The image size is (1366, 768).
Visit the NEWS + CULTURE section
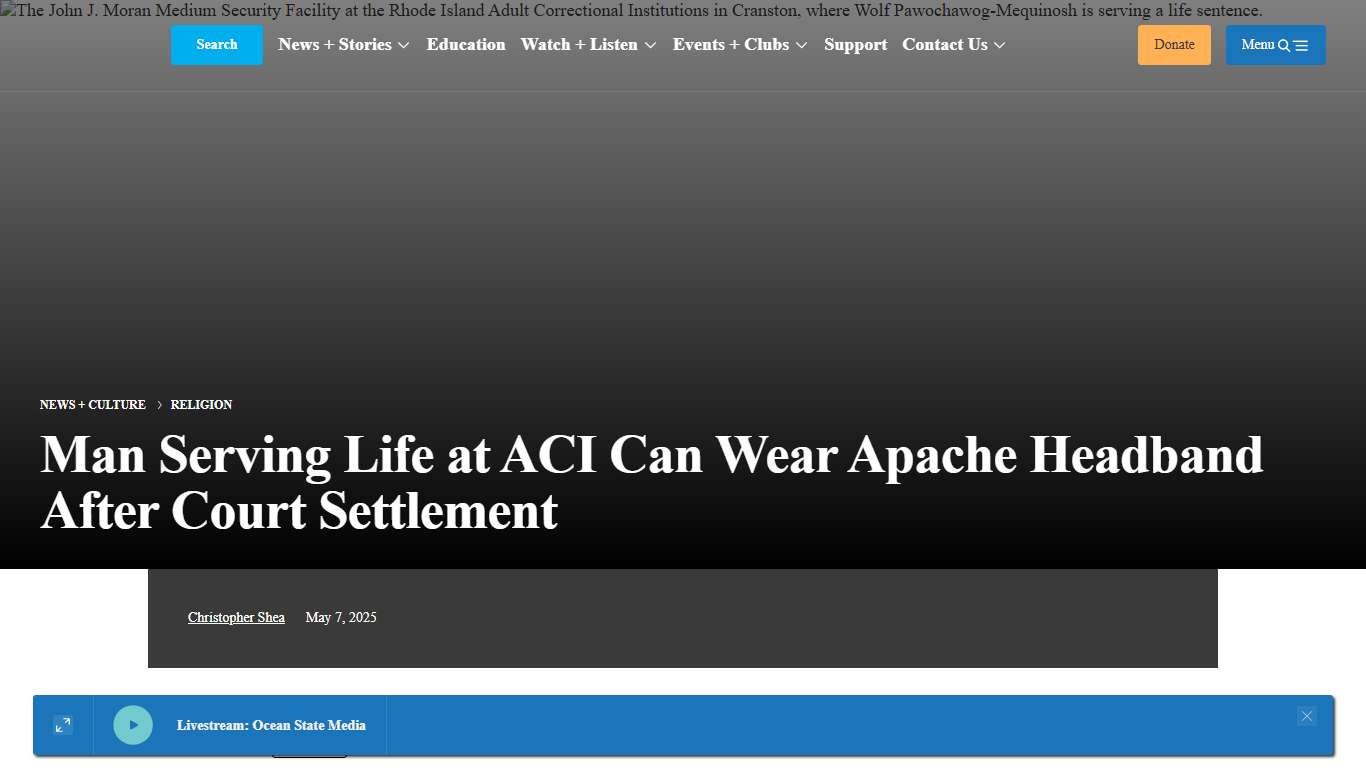92,404
